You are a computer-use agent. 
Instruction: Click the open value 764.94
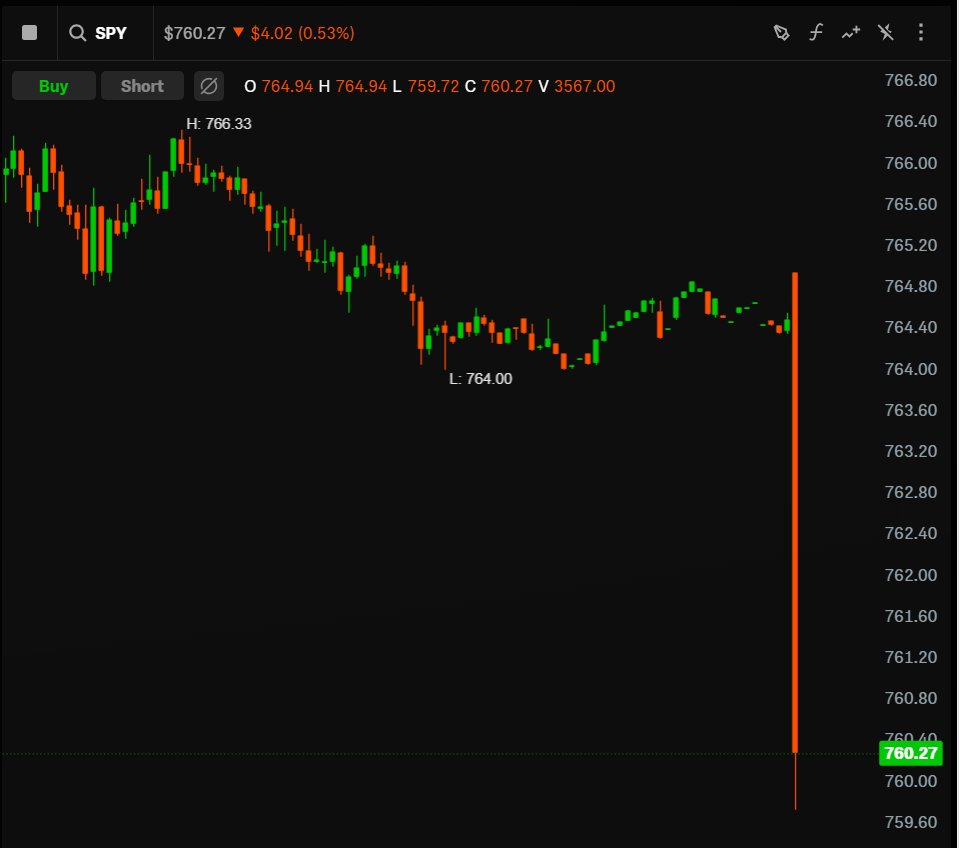tap(287, 86)
